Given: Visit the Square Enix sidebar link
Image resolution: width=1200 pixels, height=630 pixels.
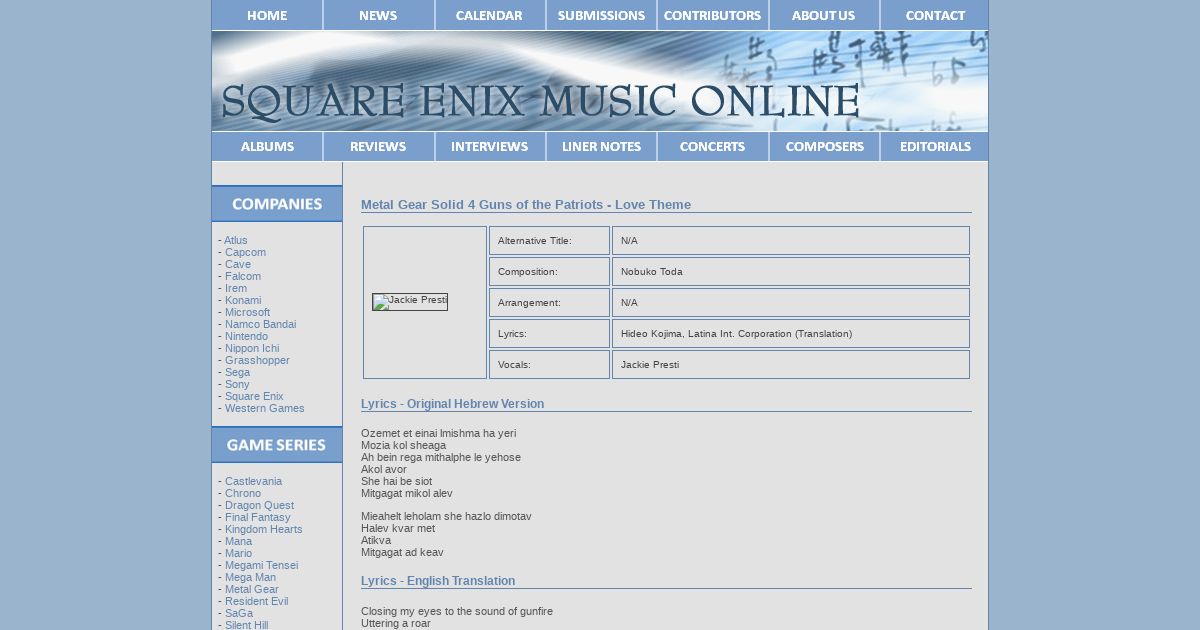Looking at the screenshot, I should click(x=254, y=396).
